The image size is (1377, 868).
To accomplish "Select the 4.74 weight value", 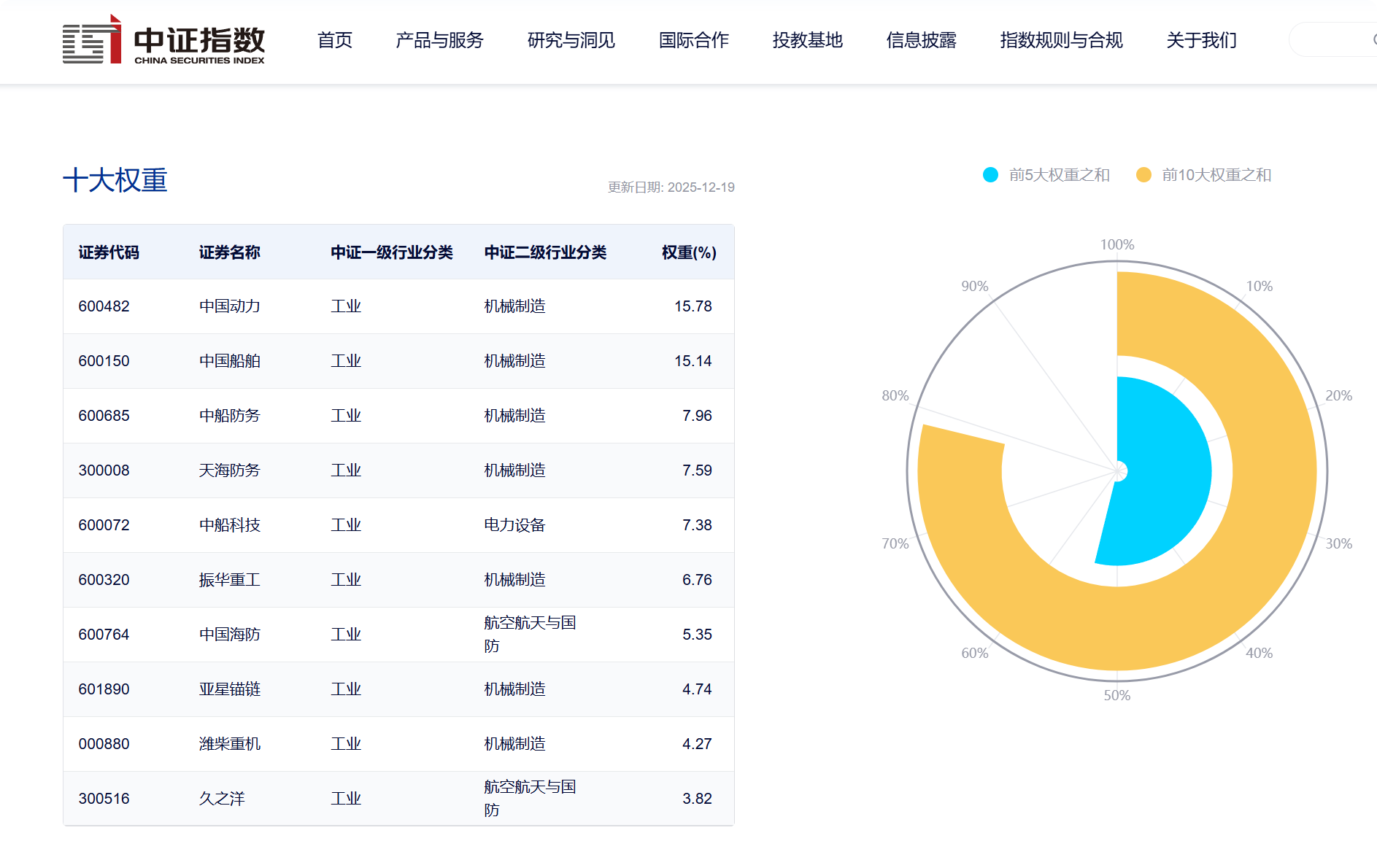I will click(x=698, y=689).
